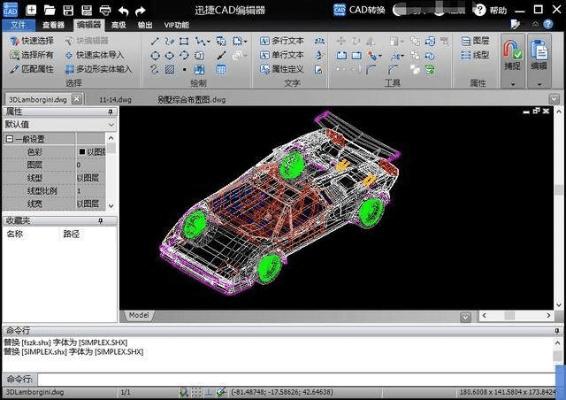This screenshot has width=566, height=400.
Task: Open the polyline tool dropdown arrow
Action: coord(208,42)
